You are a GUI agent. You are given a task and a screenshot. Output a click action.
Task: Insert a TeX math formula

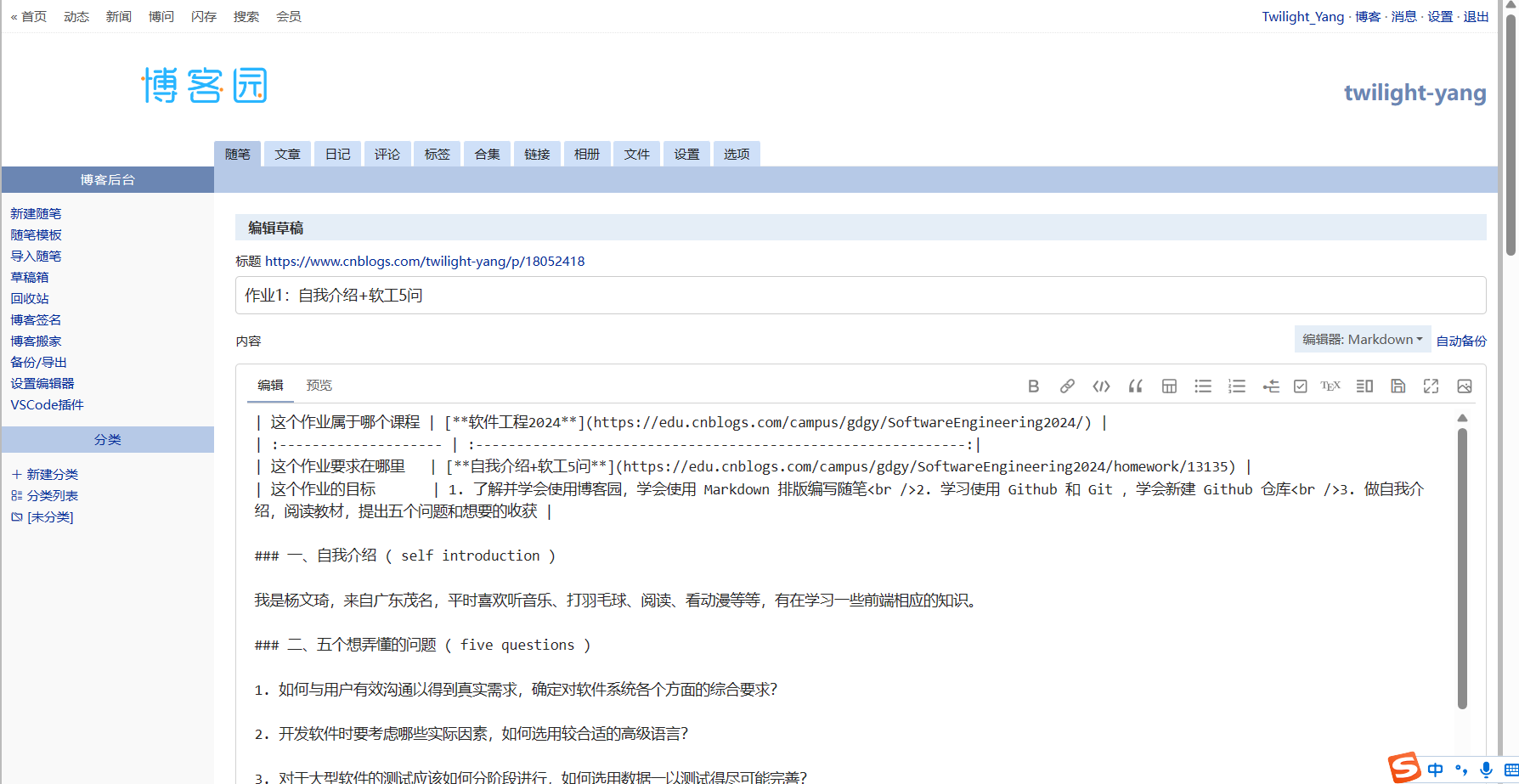click(x=1330, y=386)
